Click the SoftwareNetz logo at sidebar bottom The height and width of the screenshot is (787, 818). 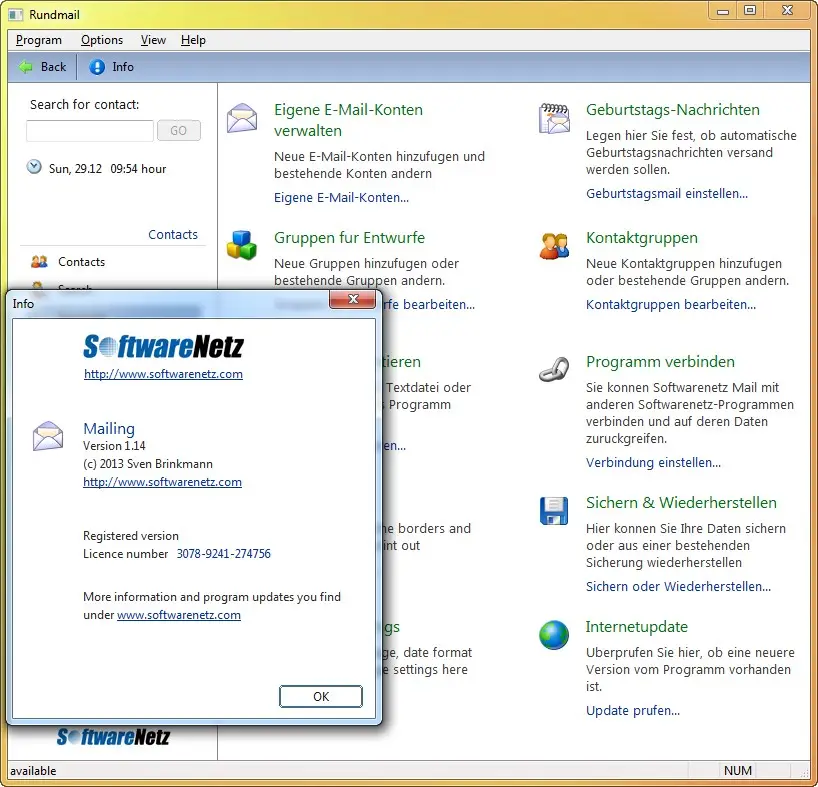click(x=113, y=736)
